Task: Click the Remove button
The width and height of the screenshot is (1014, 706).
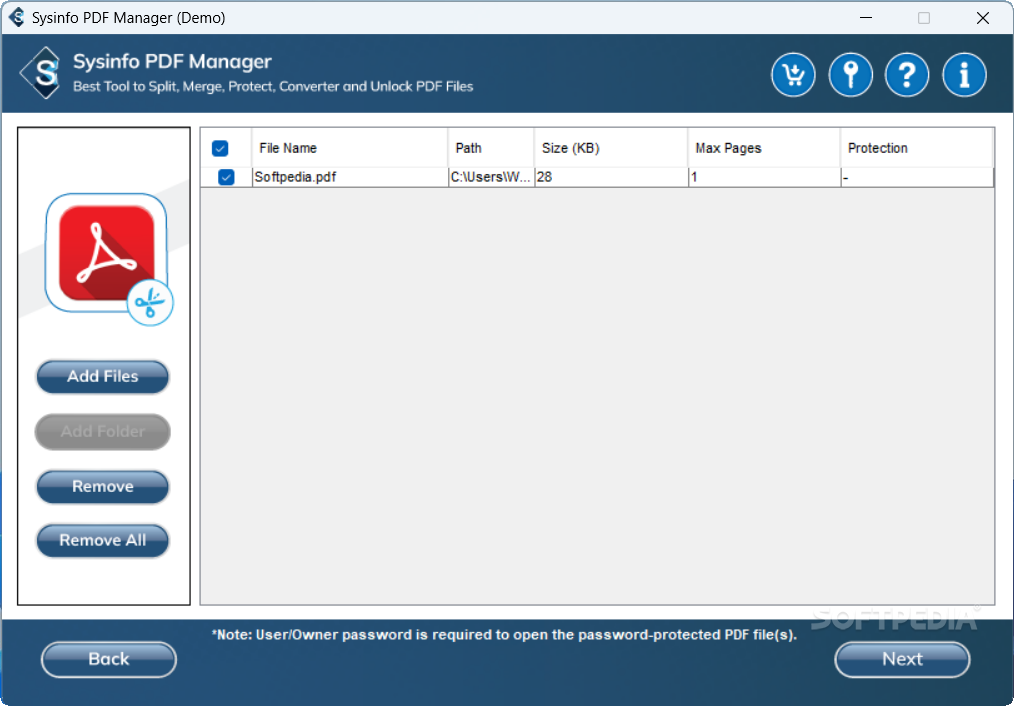Action: tap(103, 486)
